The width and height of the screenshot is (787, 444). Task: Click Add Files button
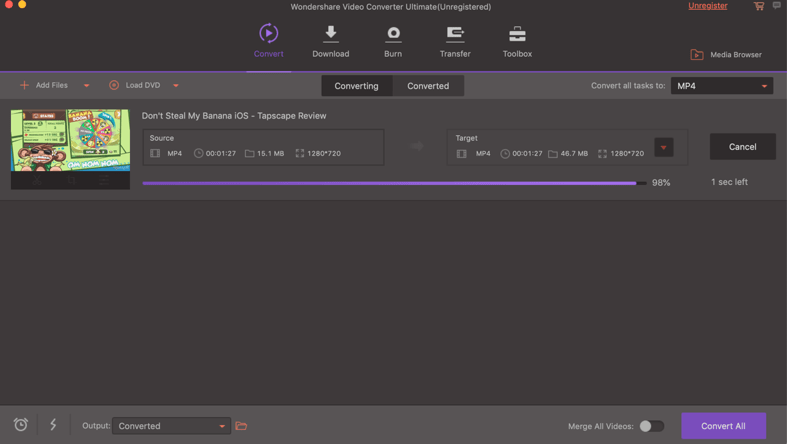pos(44,85)
